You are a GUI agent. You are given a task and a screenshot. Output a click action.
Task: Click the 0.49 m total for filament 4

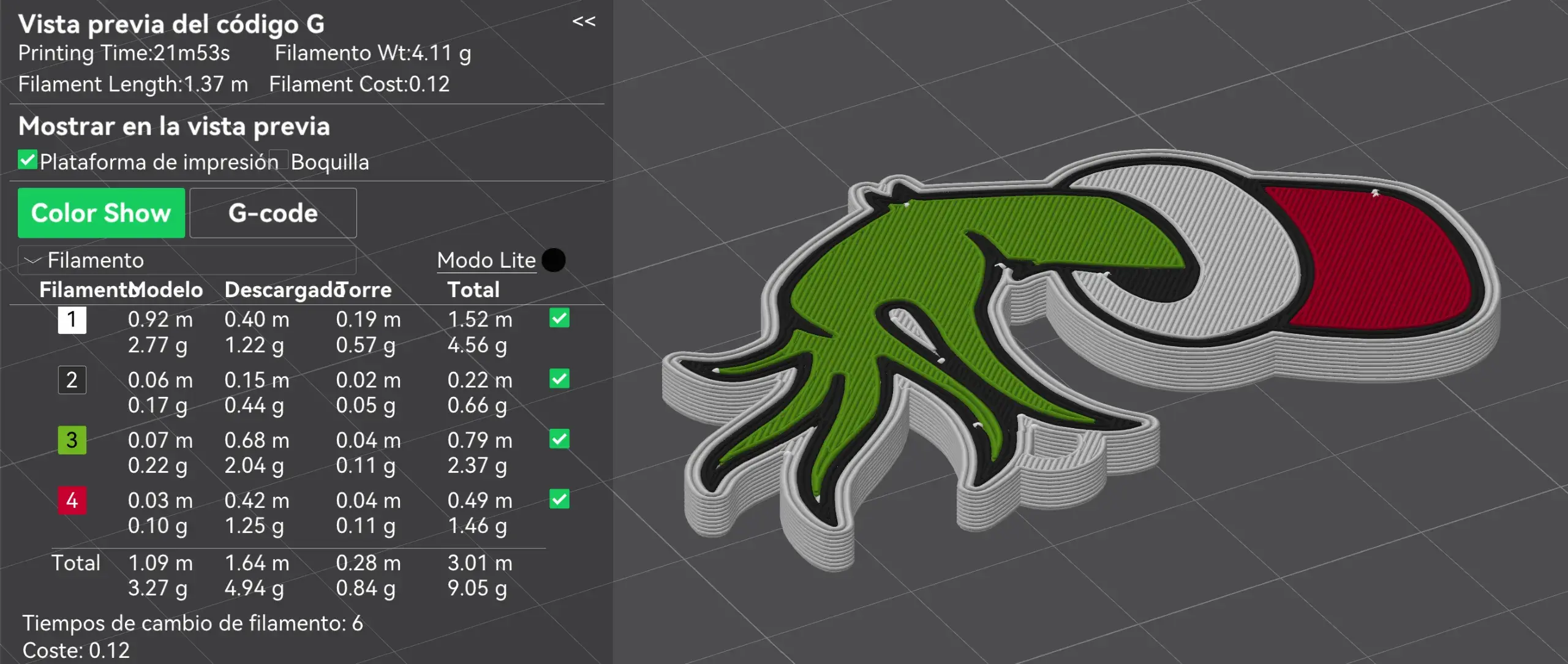click(480, 500)
